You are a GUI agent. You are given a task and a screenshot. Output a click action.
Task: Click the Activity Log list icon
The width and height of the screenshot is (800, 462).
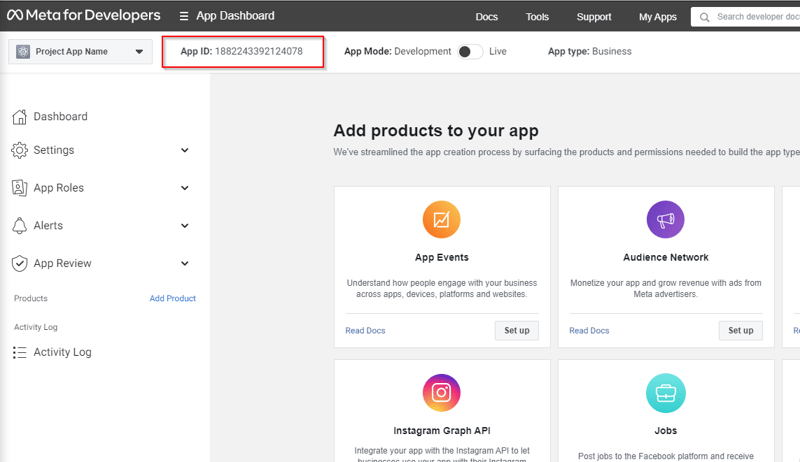(x=19, y=352)
